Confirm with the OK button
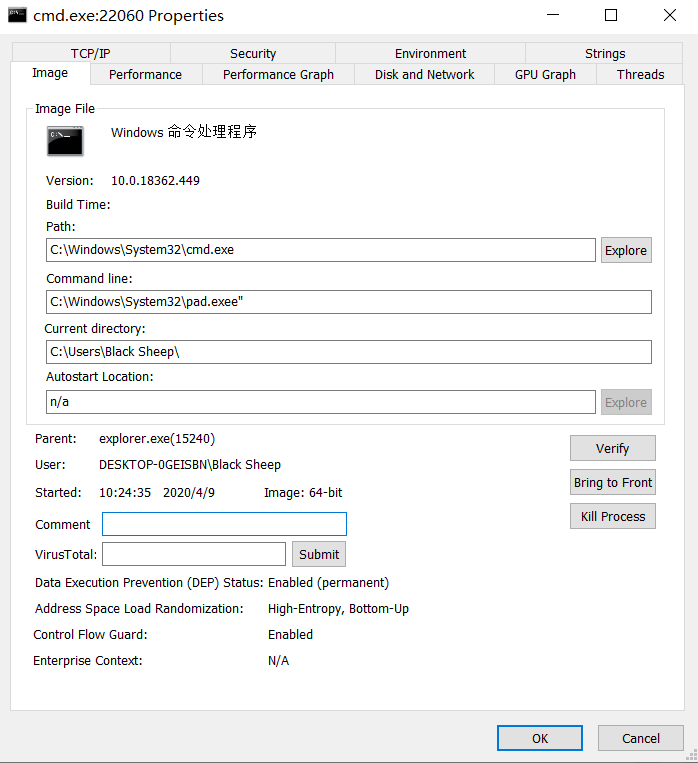Screen dimensions: 698x763 (x=540, y=738)
